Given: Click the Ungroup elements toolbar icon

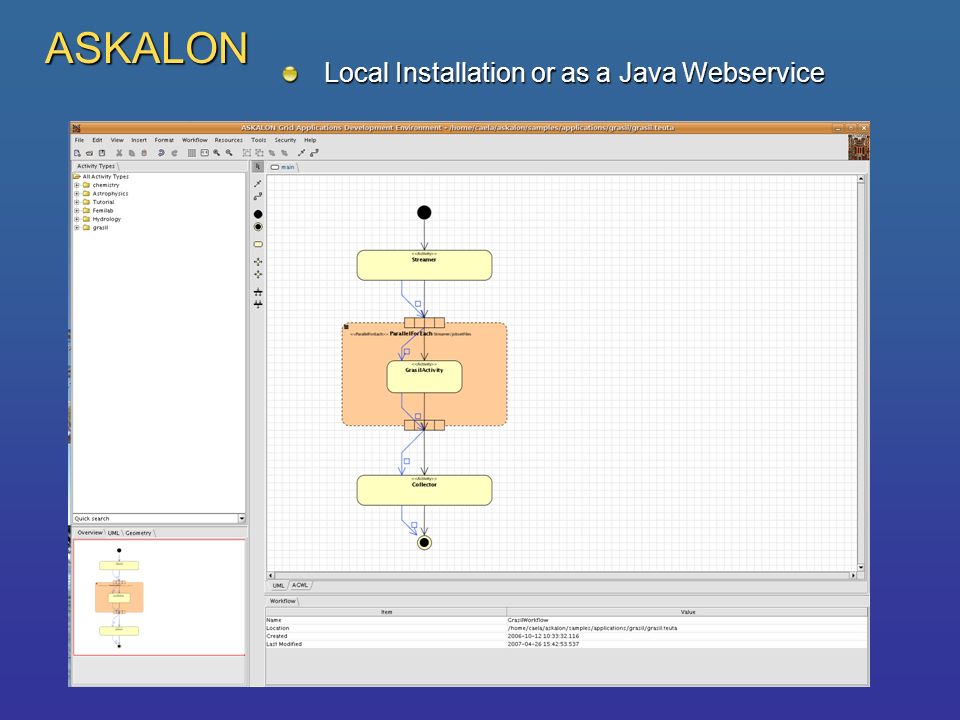Looking at the screenshot, I should [x=259, y=152].
